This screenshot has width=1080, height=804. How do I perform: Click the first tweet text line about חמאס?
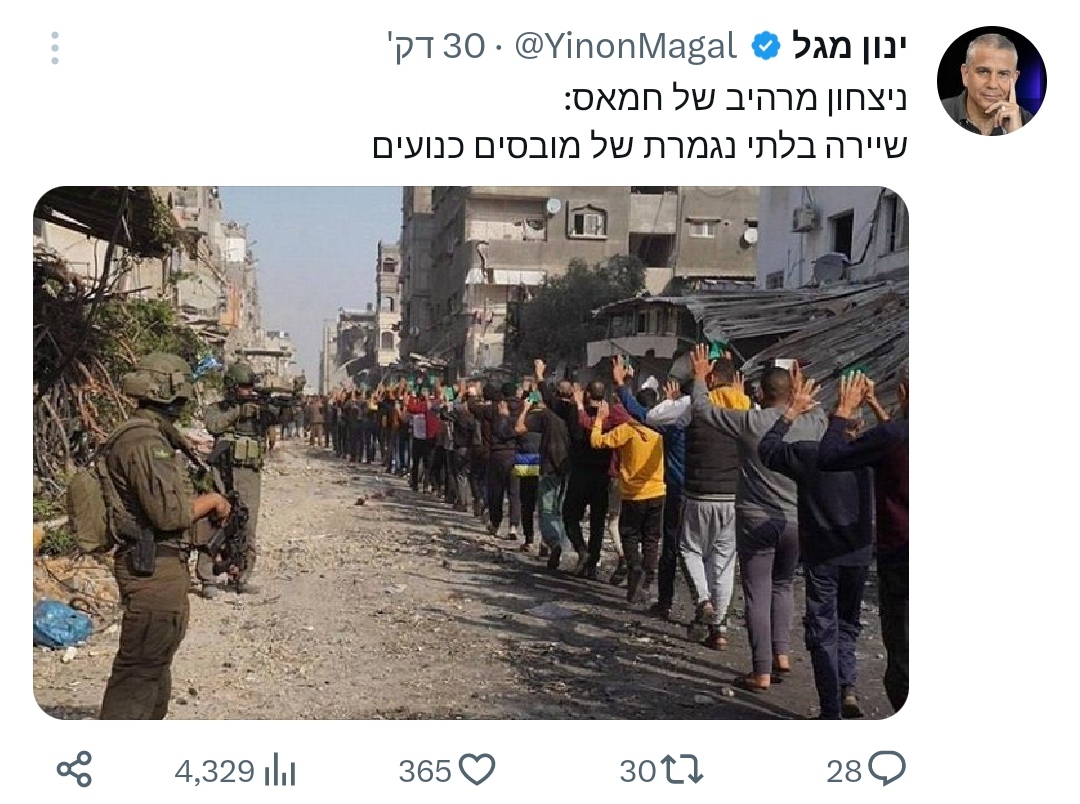(736, 99)
